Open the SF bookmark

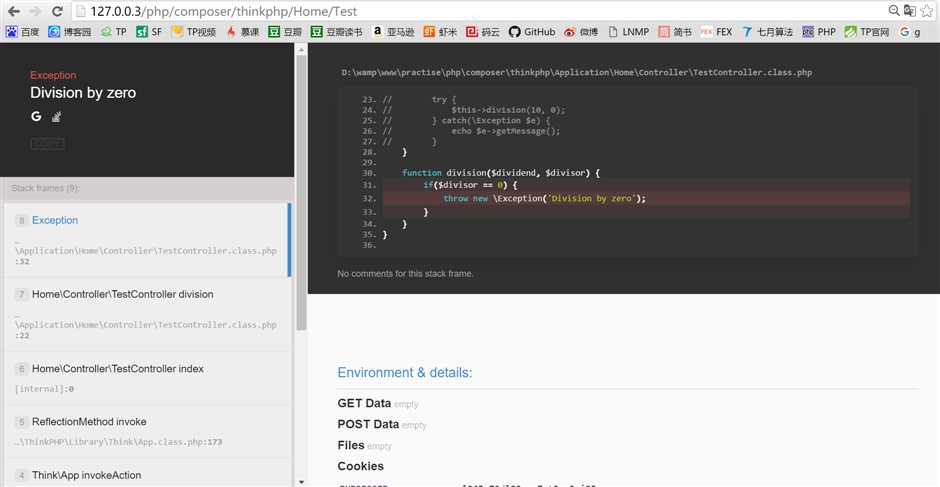149,32
